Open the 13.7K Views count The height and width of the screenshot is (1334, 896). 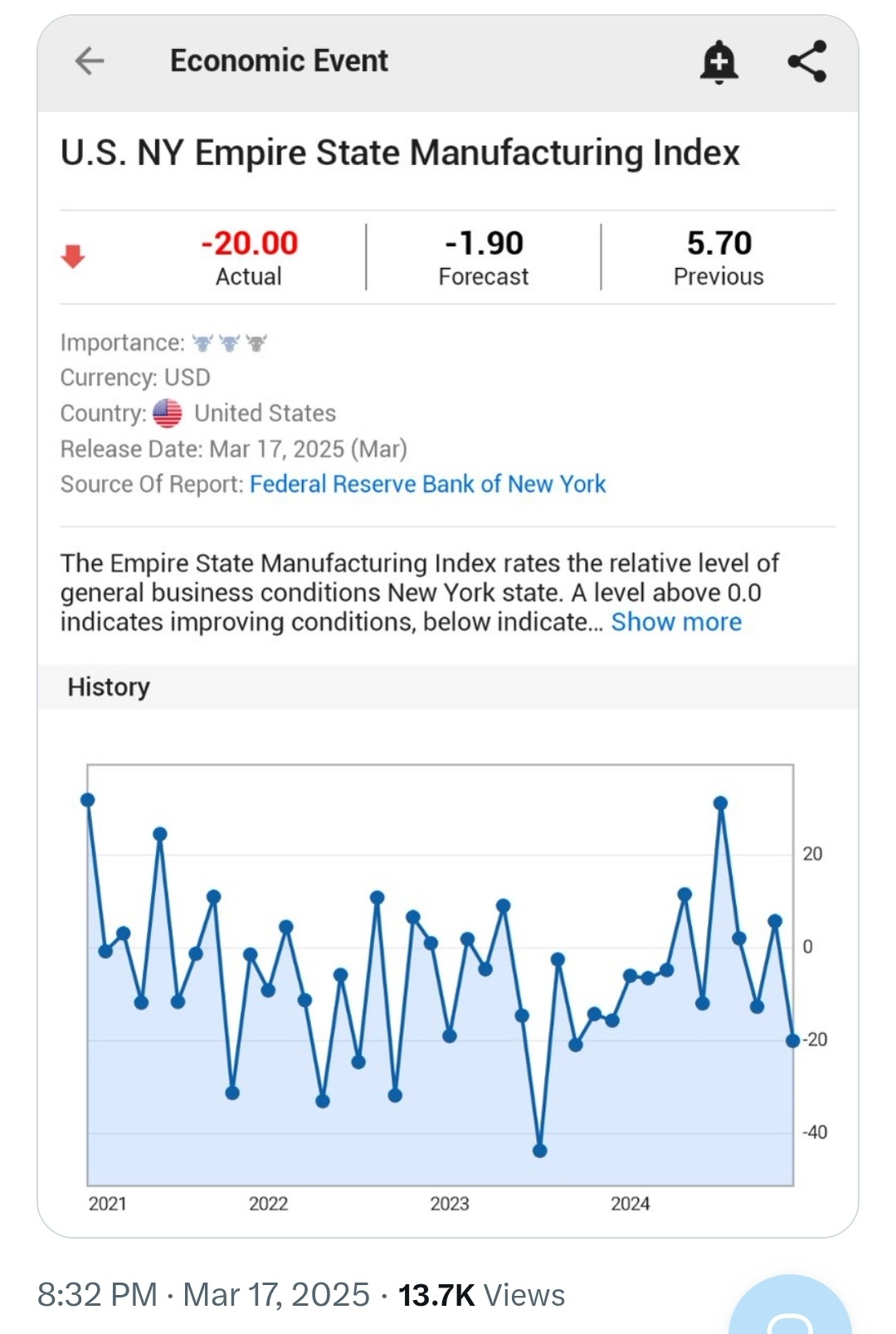click(481, 1295)
